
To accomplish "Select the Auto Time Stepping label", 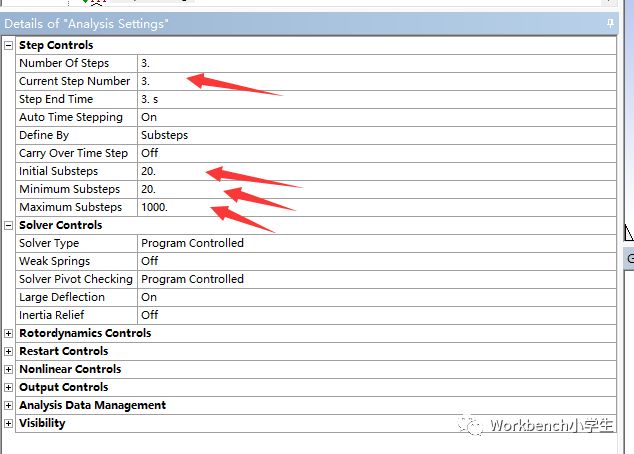I will pos(71,117).
